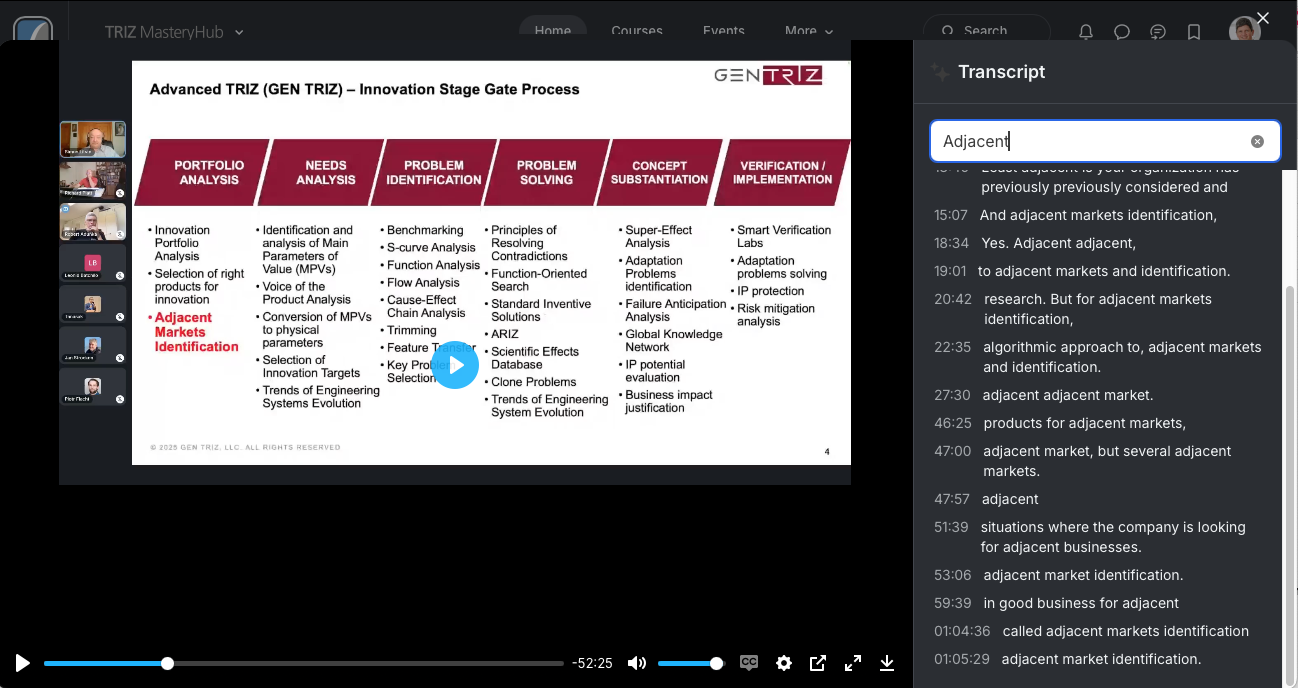Jump to transcript line at 46:25
The height and width of the screenshot is (688, 1298).
[x=1098, y=423]
